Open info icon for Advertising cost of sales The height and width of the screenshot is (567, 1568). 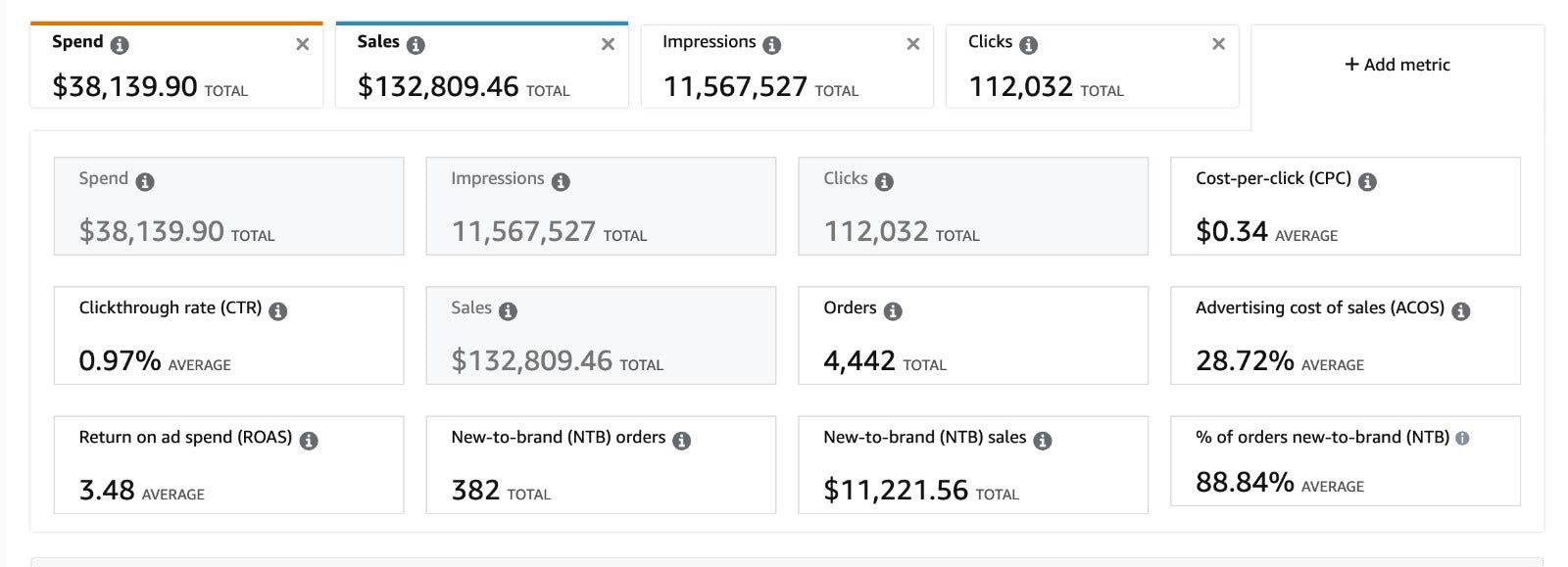point(1460,310)
